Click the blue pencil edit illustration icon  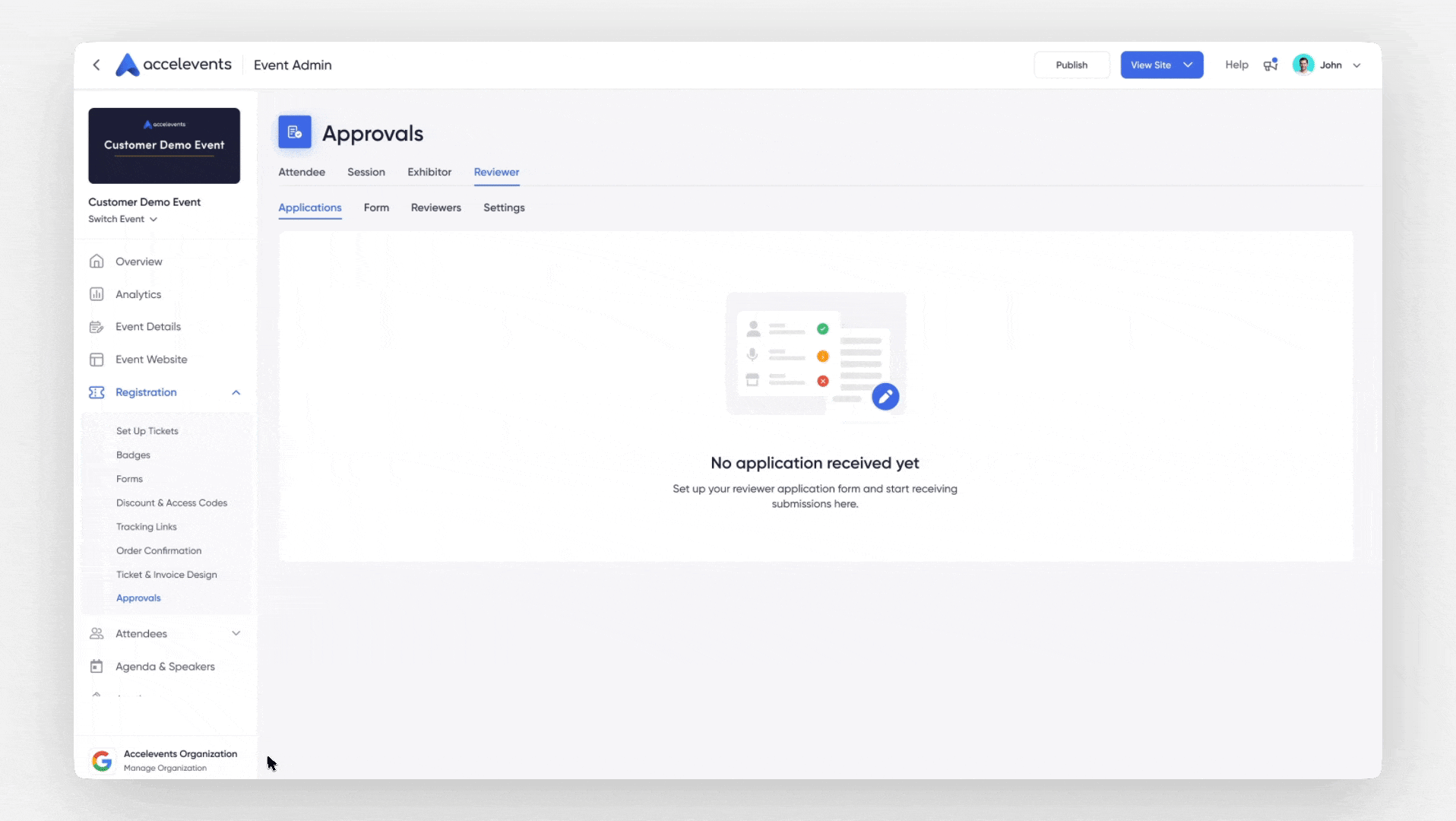(x=885, y=397)
